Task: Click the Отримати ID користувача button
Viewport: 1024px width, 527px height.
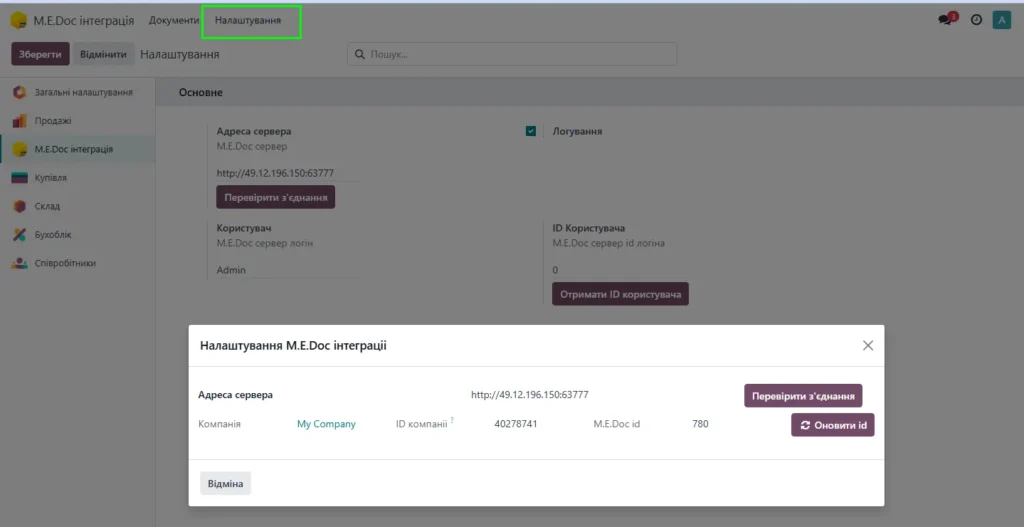Action: (620, 294)
